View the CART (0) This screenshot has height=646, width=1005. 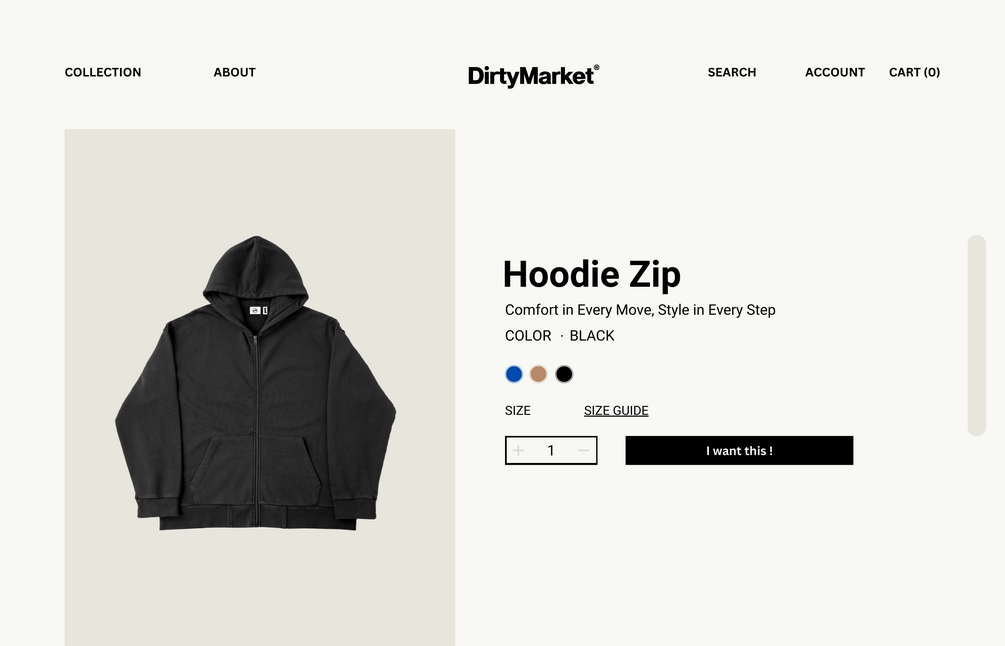tap(915, 72)
